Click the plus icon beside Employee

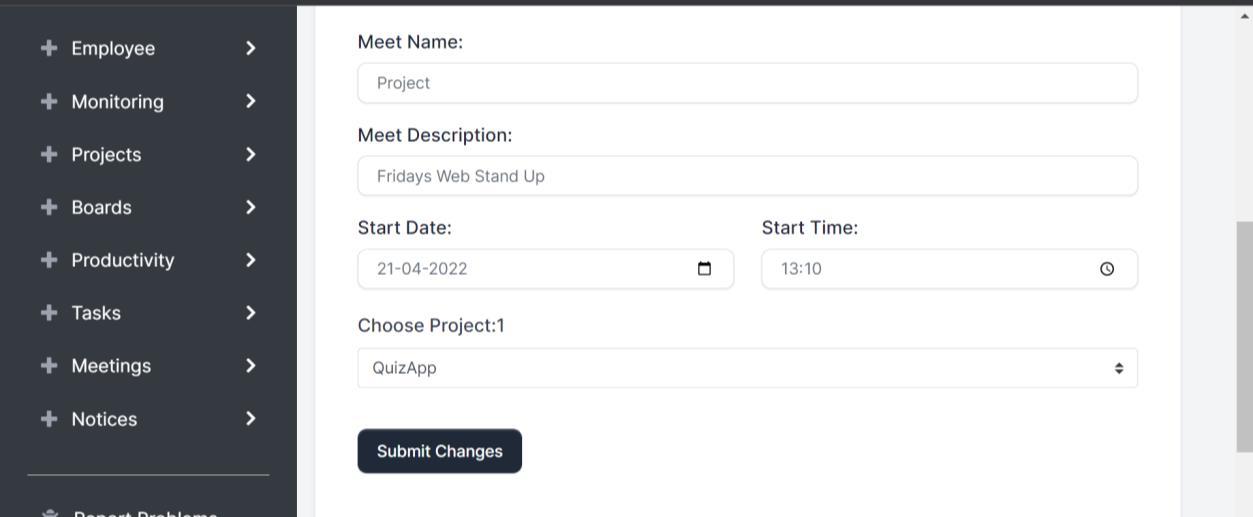[49, 48]
